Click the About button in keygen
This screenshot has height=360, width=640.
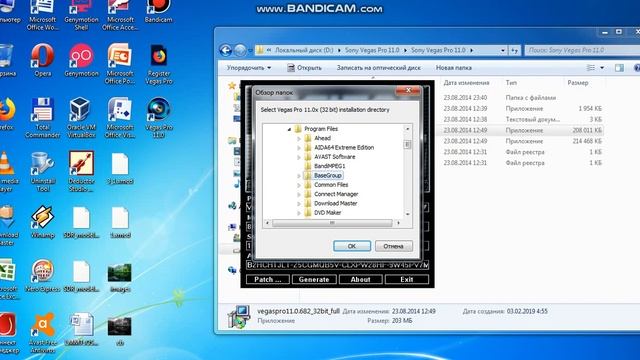click(360, 280)
